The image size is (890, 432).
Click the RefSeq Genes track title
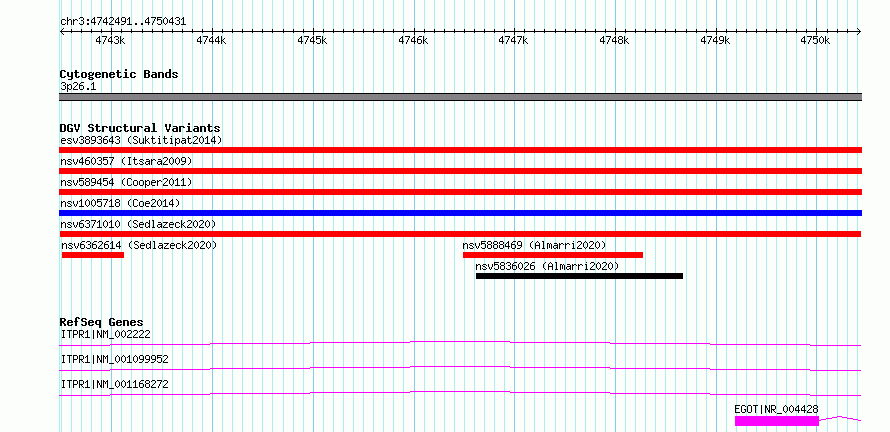102,322
